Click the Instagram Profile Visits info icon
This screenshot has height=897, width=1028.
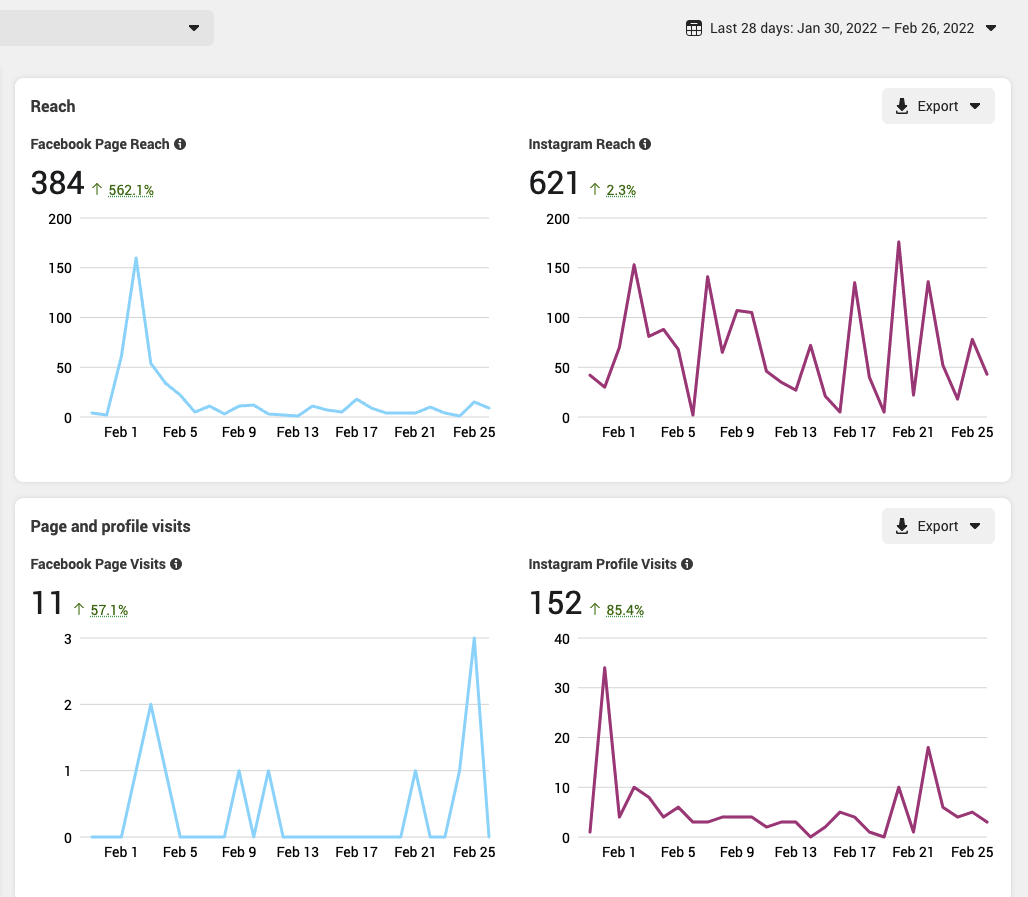tap(686, 564)
